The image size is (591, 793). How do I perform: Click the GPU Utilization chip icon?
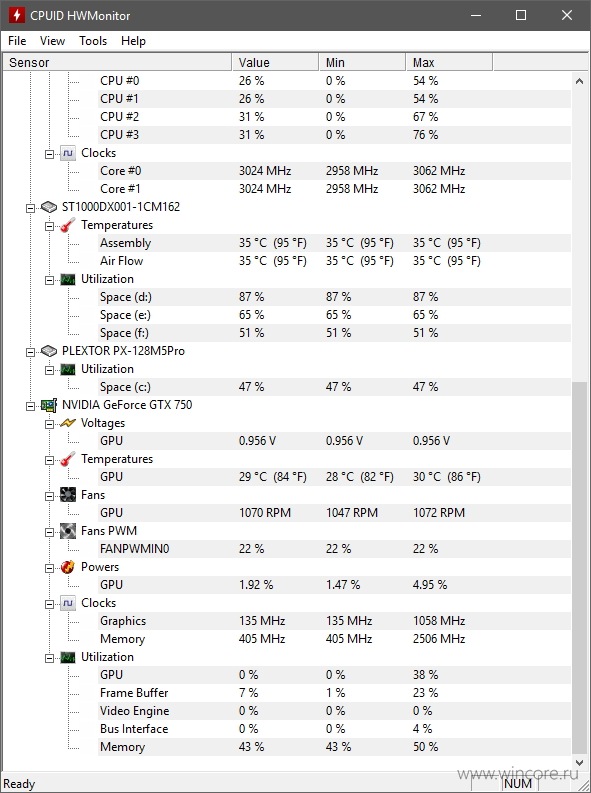click(x=68, y=657)
